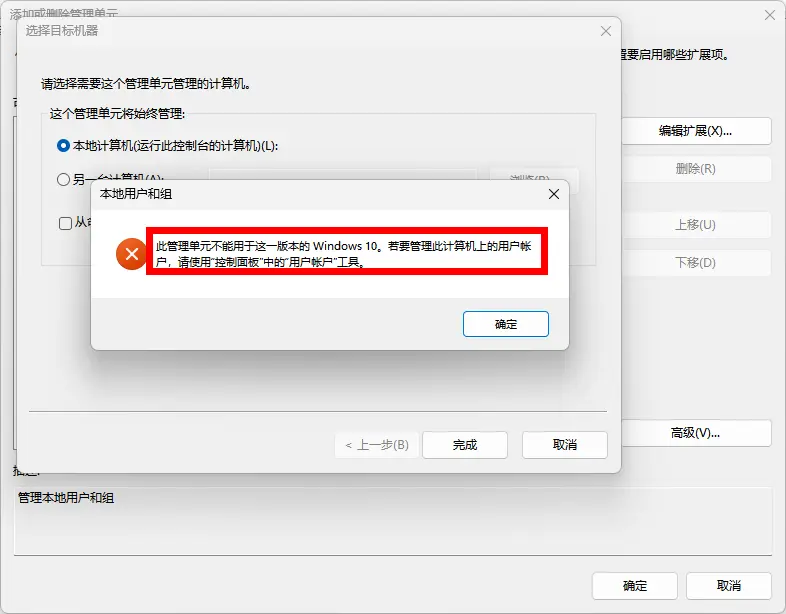Toggle the checkbox under the computer options
786x614 pixels.
66,223
